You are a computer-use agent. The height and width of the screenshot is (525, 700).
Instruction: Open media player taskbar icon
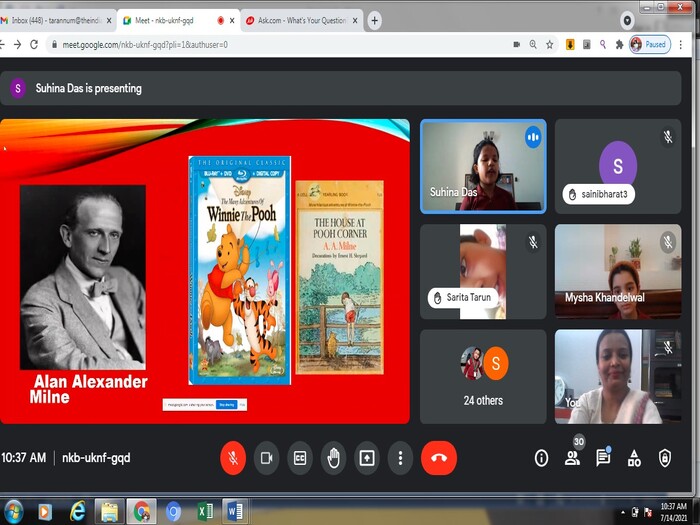click(x=45, y=512)
